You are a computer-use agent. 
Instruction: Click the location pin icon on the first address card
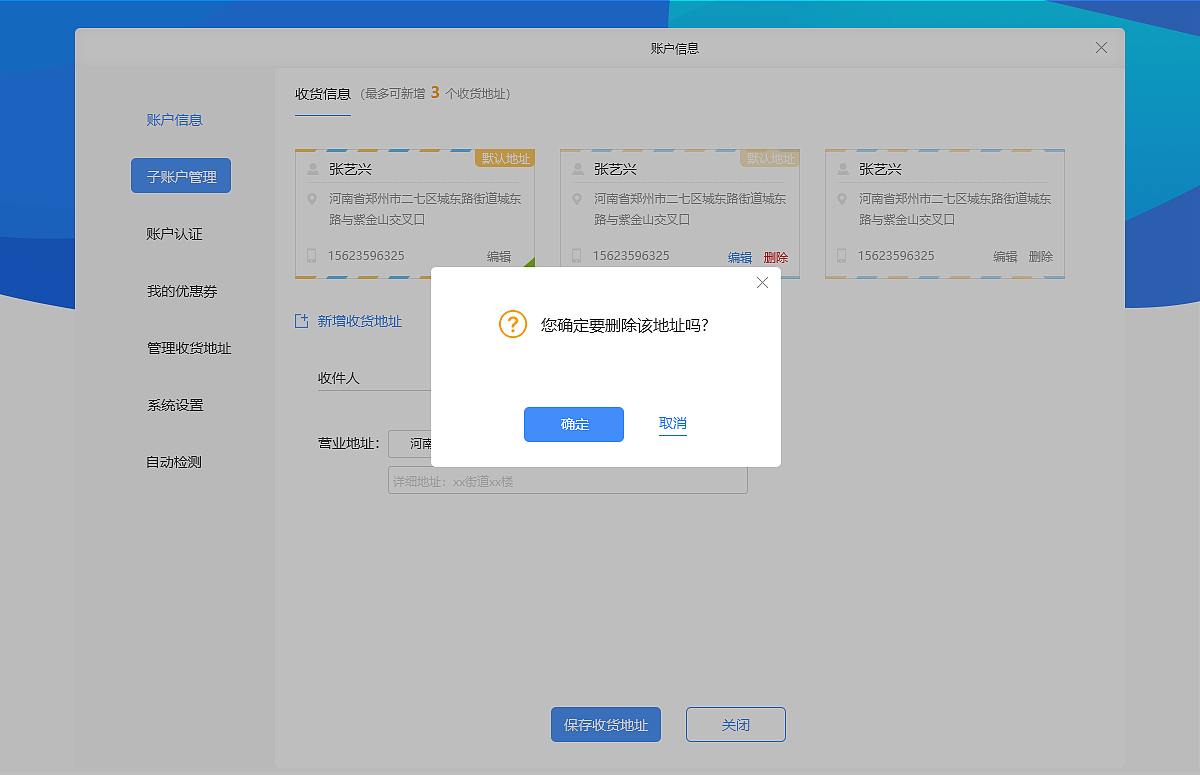[311, 199]
